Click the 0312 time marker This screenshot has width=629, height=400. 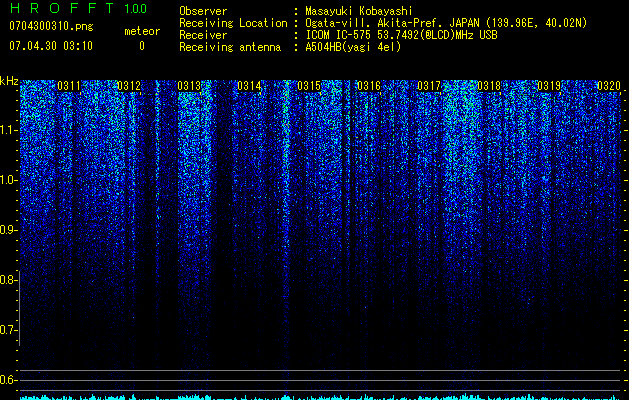tap(129, 86)
